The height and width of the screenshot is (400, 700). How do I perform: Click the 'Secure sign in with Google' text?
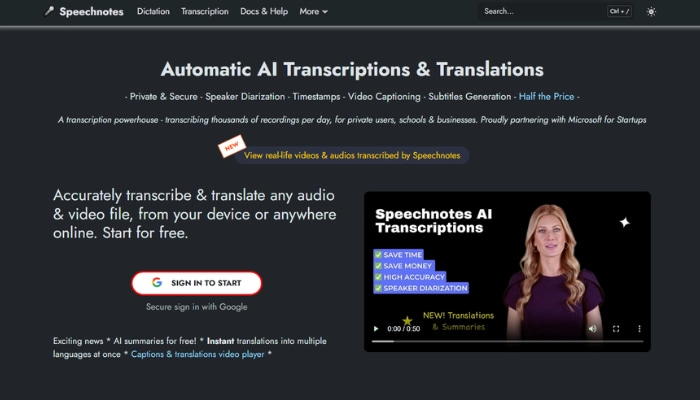coord(196,307)
